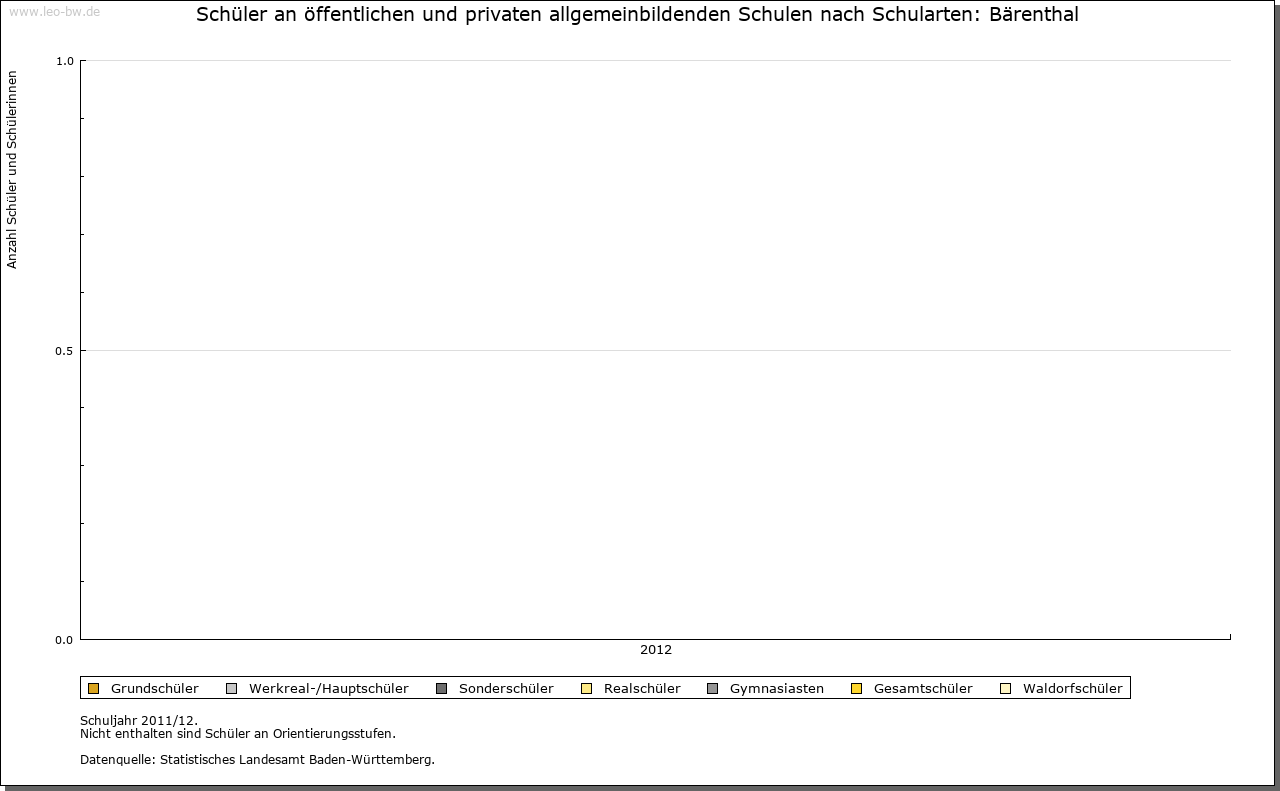Click the Realschüler legend text label

(642, 688)
